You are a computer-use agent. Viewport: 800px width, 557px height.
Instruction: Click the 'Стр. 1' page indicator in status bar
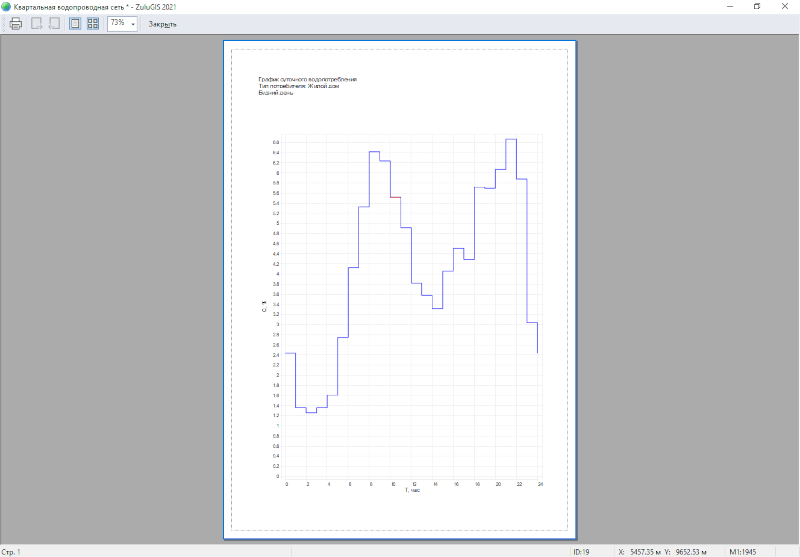point(11,551)
